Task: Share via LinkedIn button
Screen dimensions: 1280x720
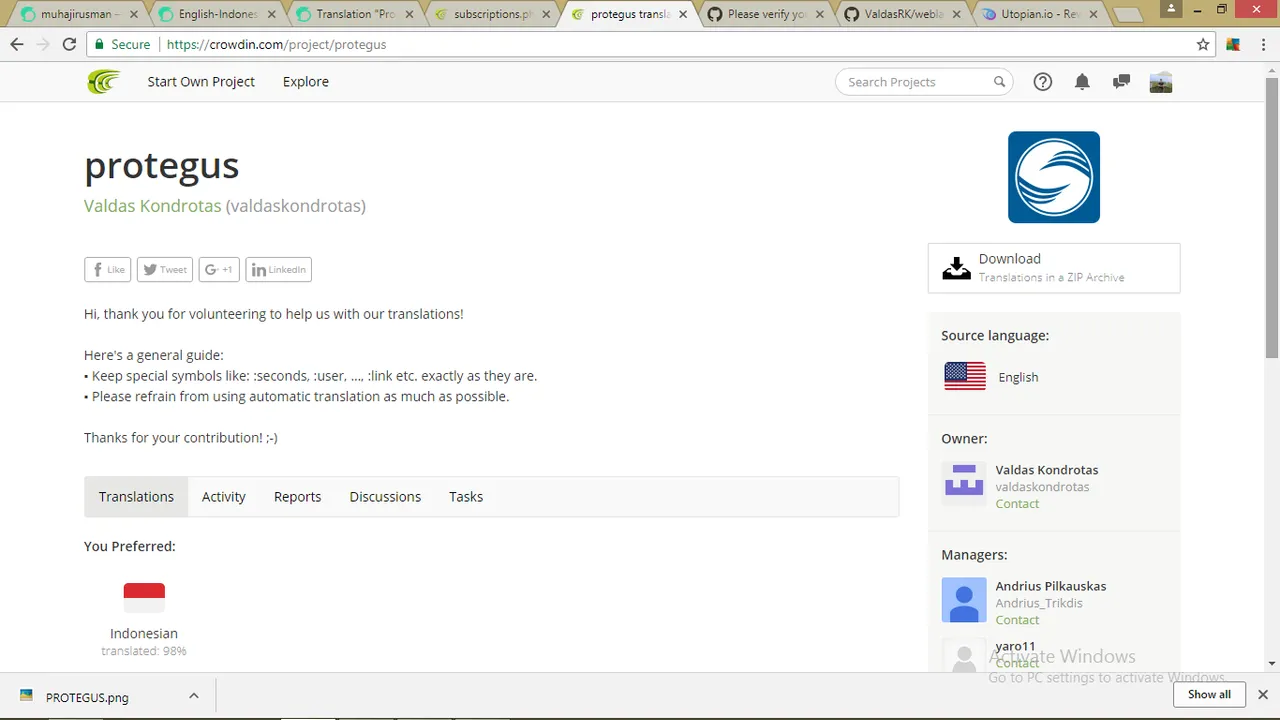Action: [278, 269]
